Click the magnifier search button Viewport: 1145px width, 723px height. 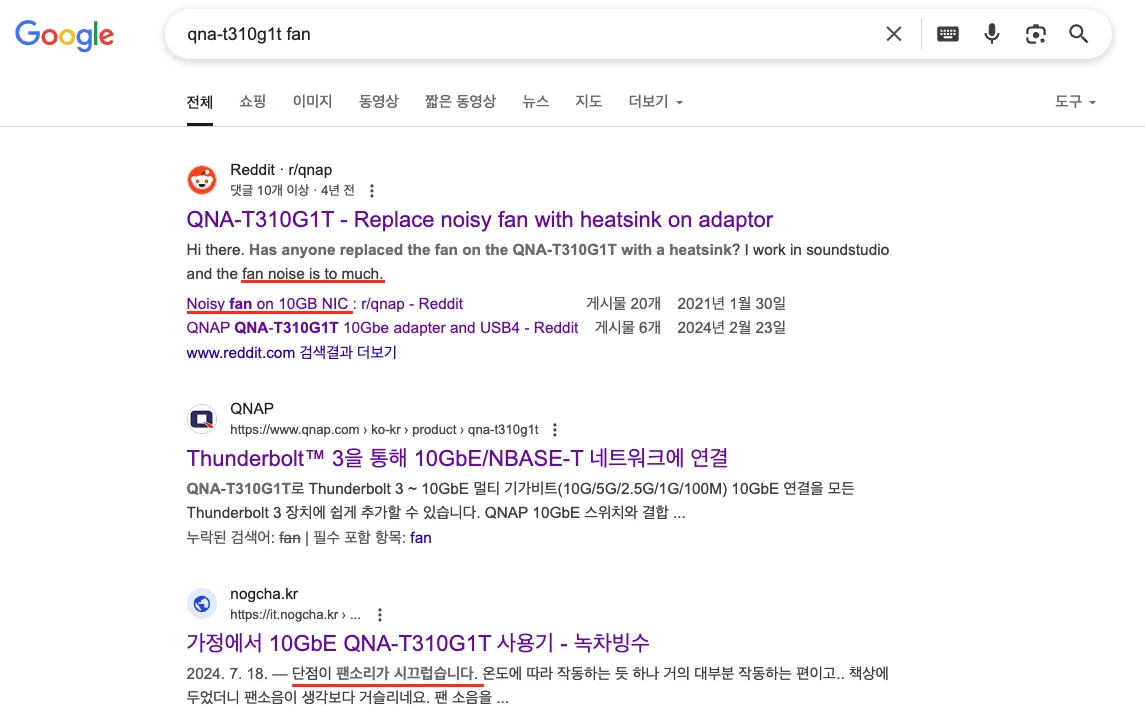coord(1078,34)
